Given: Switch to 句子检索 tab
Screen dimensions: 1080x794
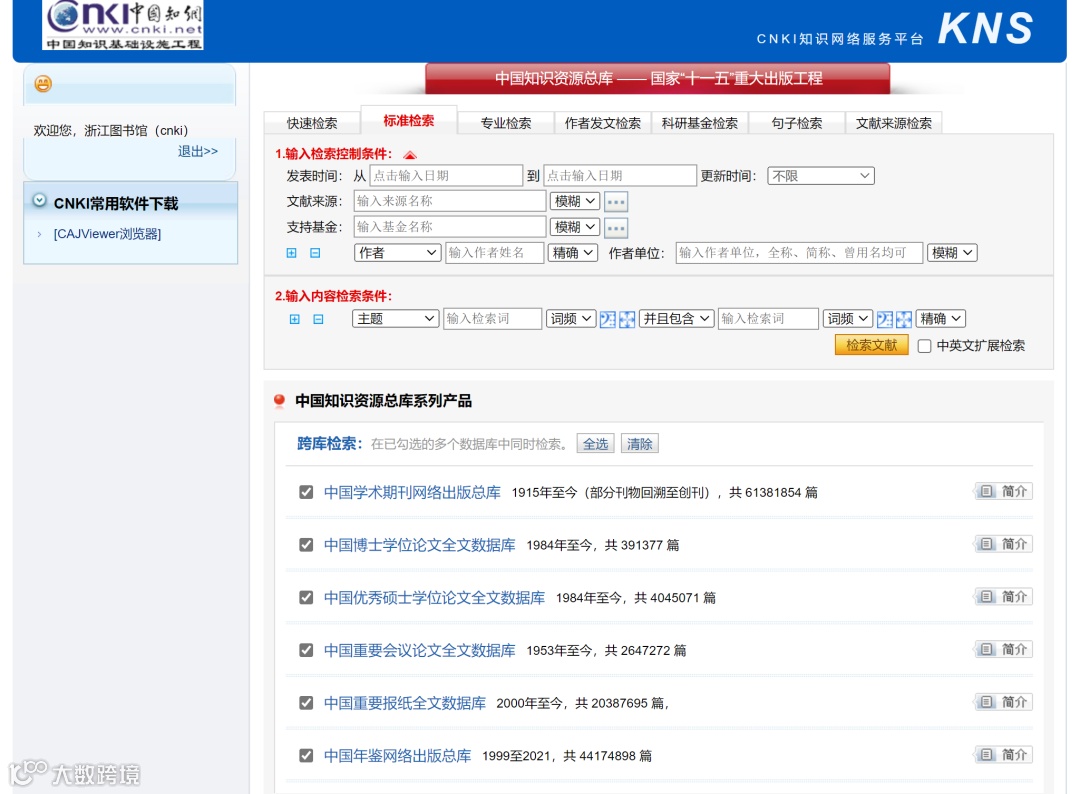Looking at the screenshot, I should (797, 123).
